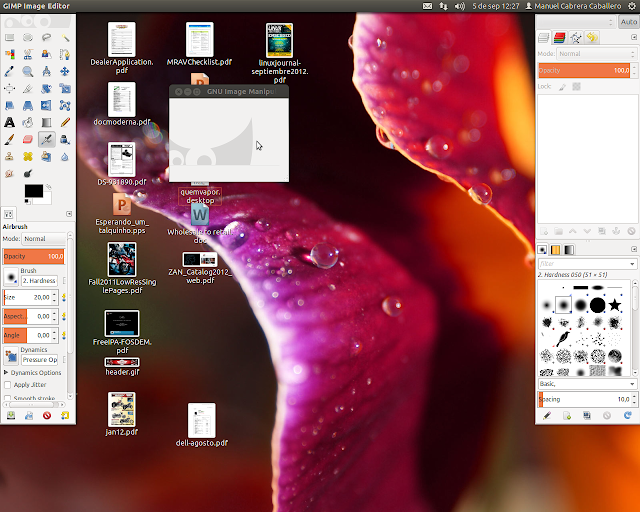Screen dimensions: 640x512
Task: Toggle the lock alpha channel checkerboard icon
Action: pos(576,87)
